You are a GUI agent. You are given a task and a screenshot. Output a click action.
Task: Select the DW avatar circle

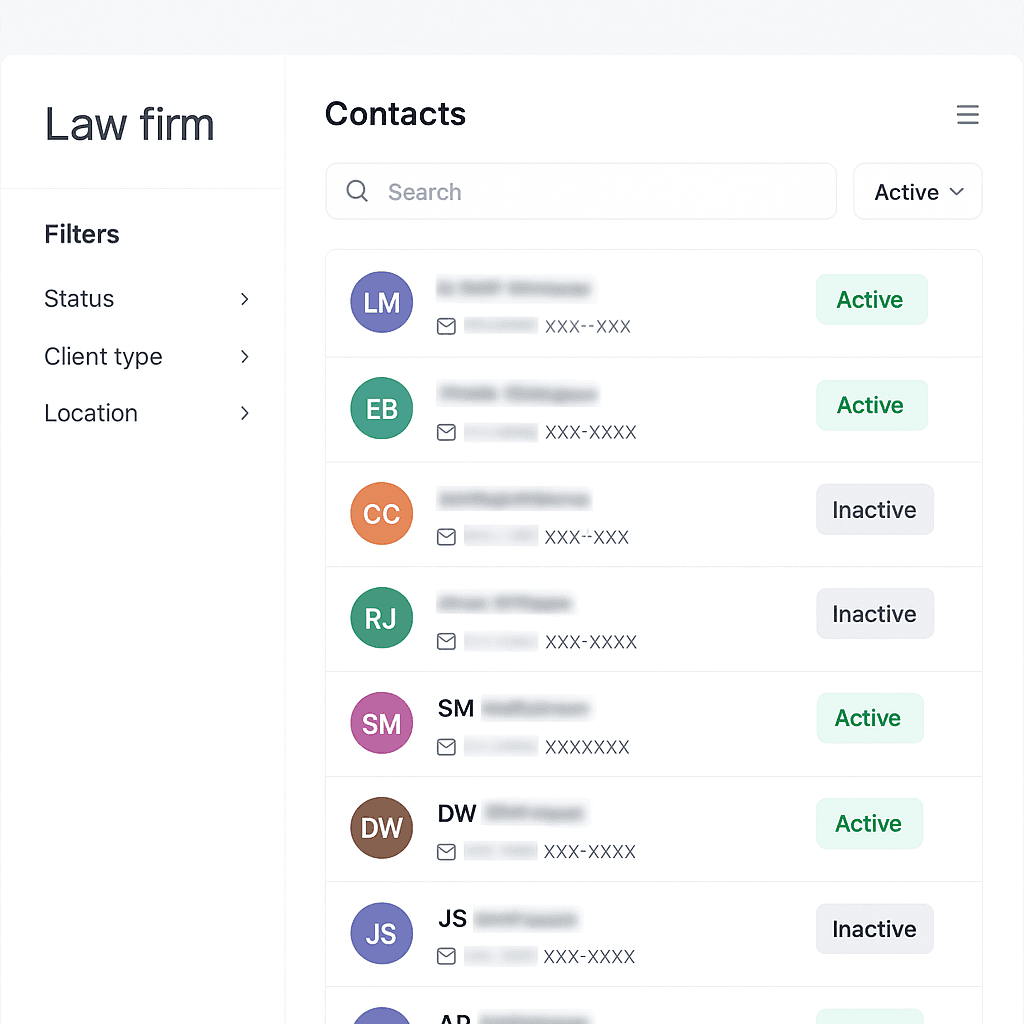(x=381, y=828)
